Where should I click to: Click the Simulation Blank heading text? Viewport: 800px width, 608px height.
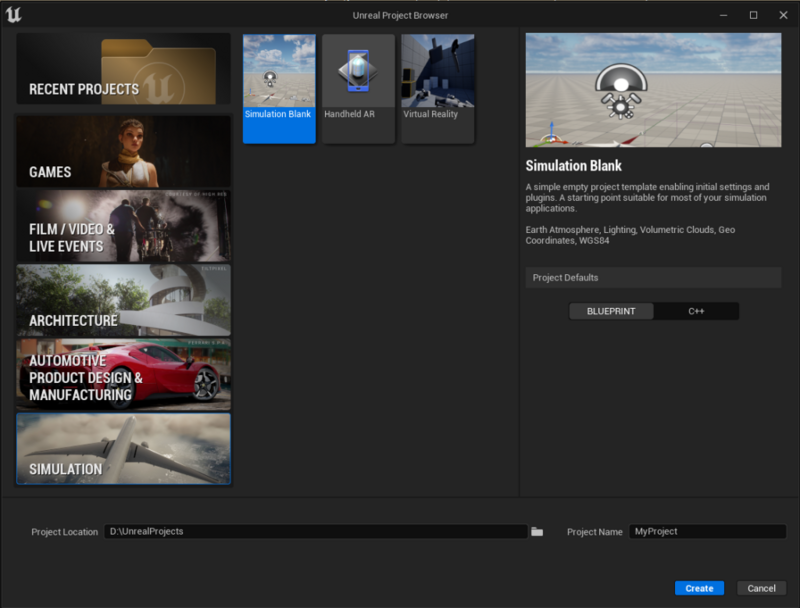point(573,166)
